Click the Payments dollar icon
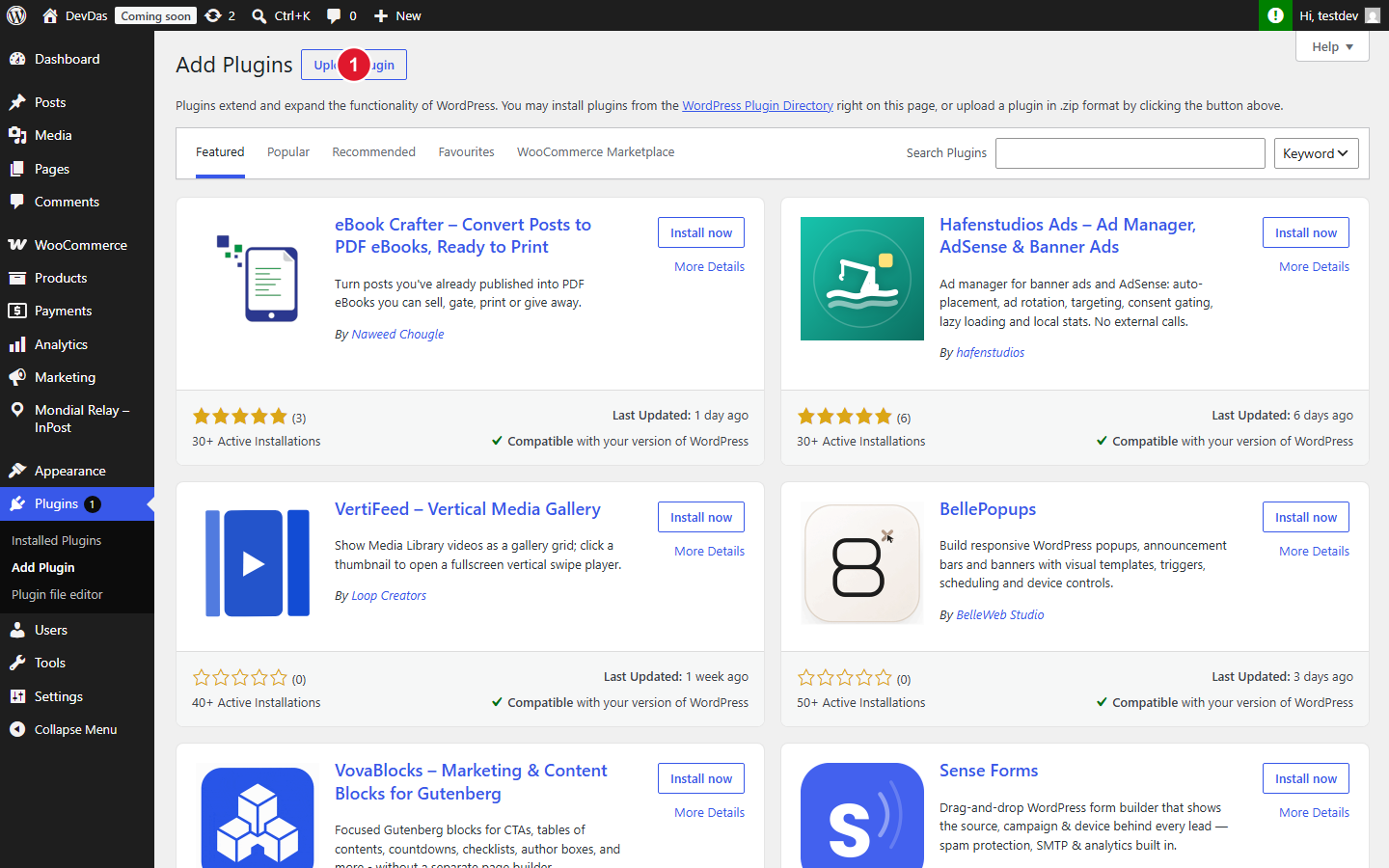This screenshot has height=868, width=1389. [x=17, y=311]
